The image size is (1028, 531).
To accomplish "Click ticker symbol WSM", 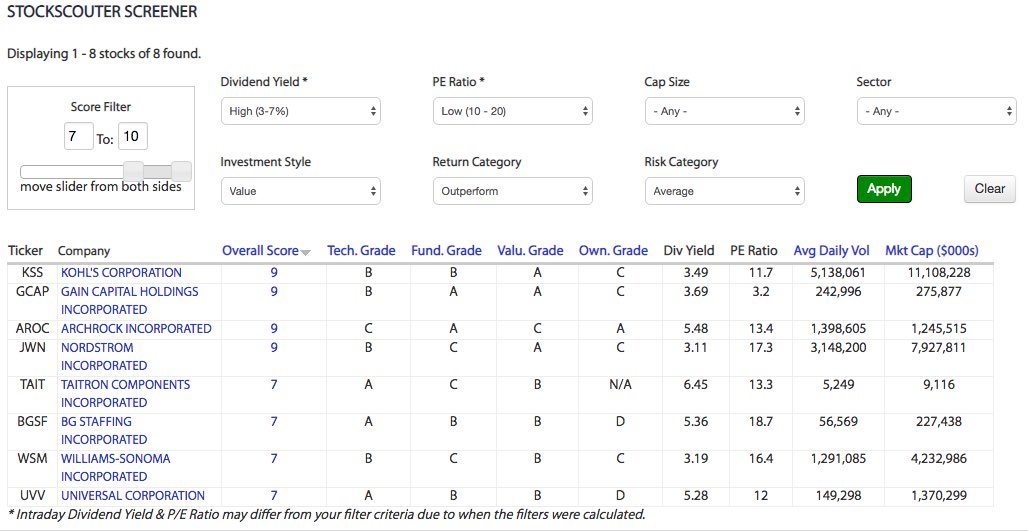I will (32, 458).
